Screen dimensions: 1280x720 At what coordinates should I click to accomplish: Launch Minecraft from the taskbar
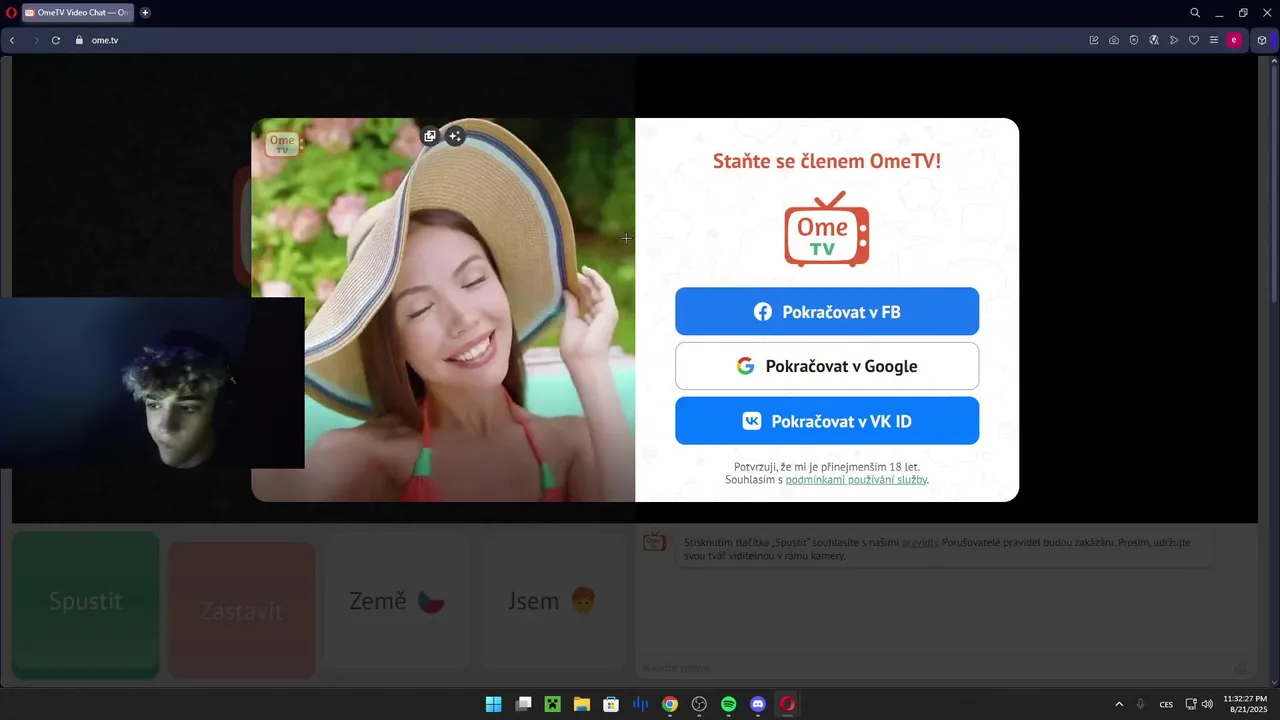point(552,704)
